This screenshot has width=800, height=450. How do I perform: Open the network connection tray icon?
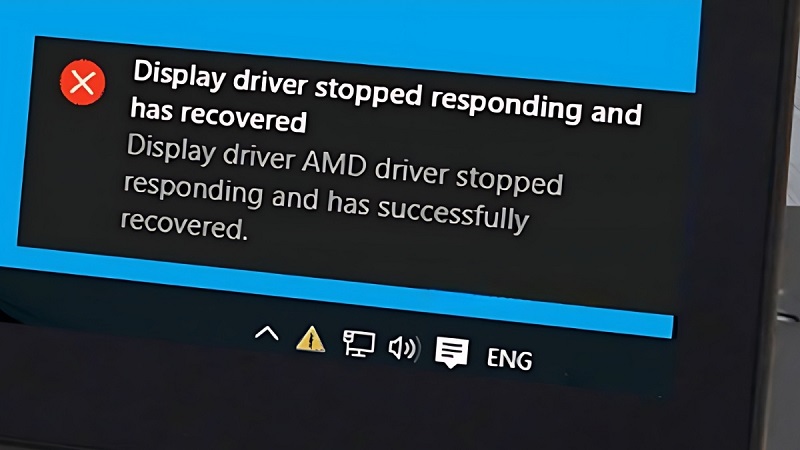point(358,344)
